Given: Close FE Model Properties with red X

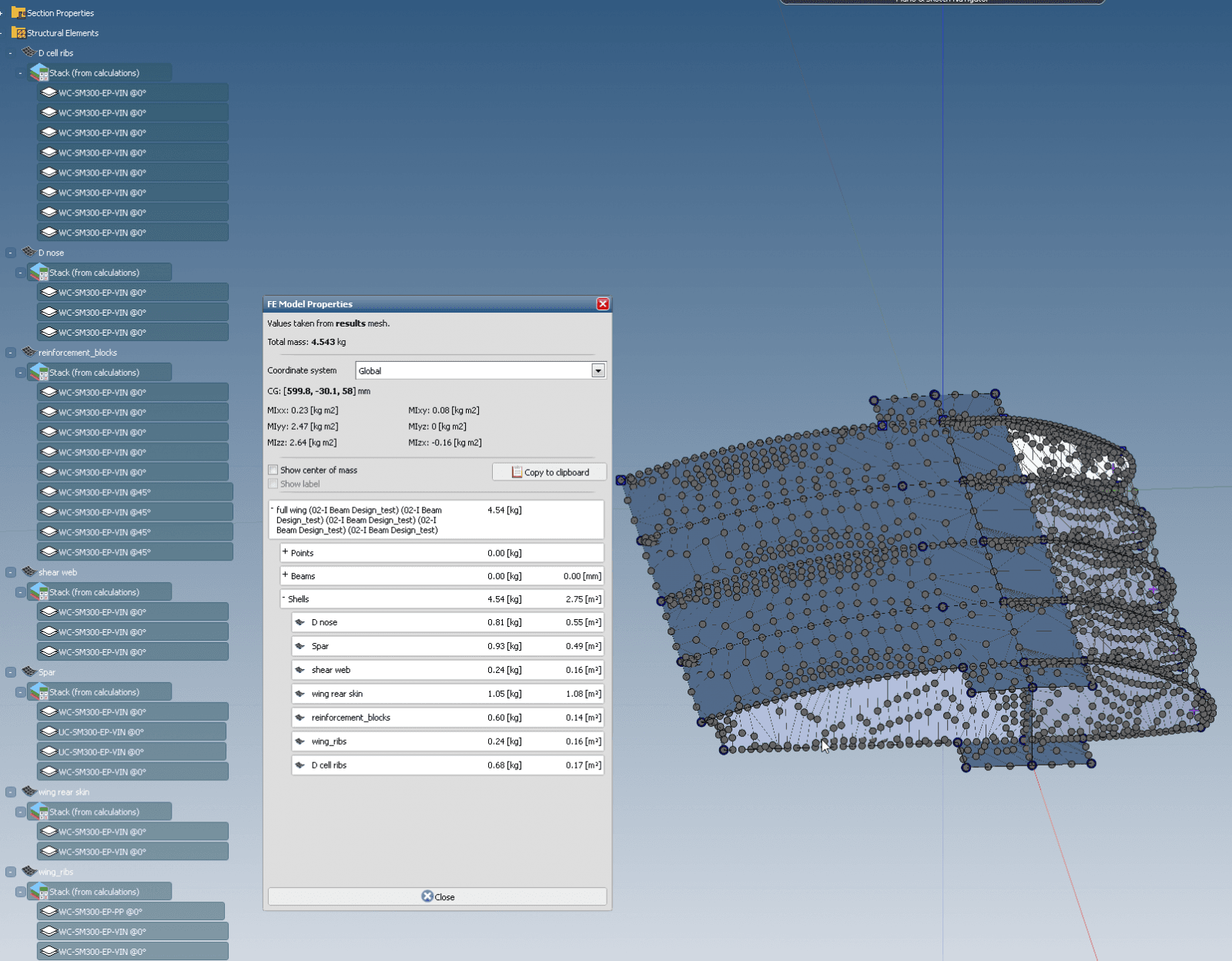Looking at the screenshot, I should 603,304.
